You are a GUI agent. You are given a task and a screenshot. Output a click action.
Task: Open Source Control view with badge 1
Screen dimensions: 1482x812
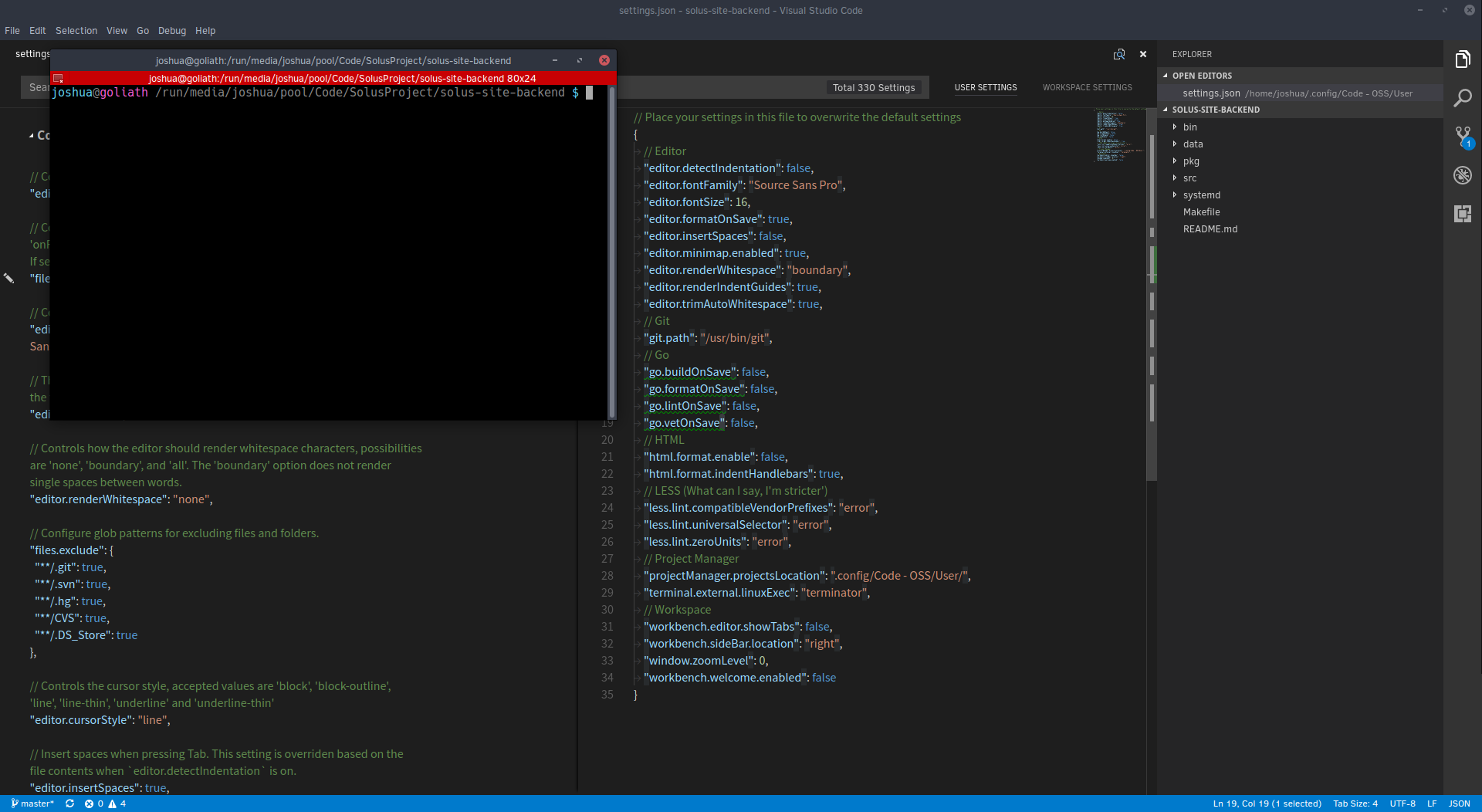pyautogui.click(x=1463, y=137)
